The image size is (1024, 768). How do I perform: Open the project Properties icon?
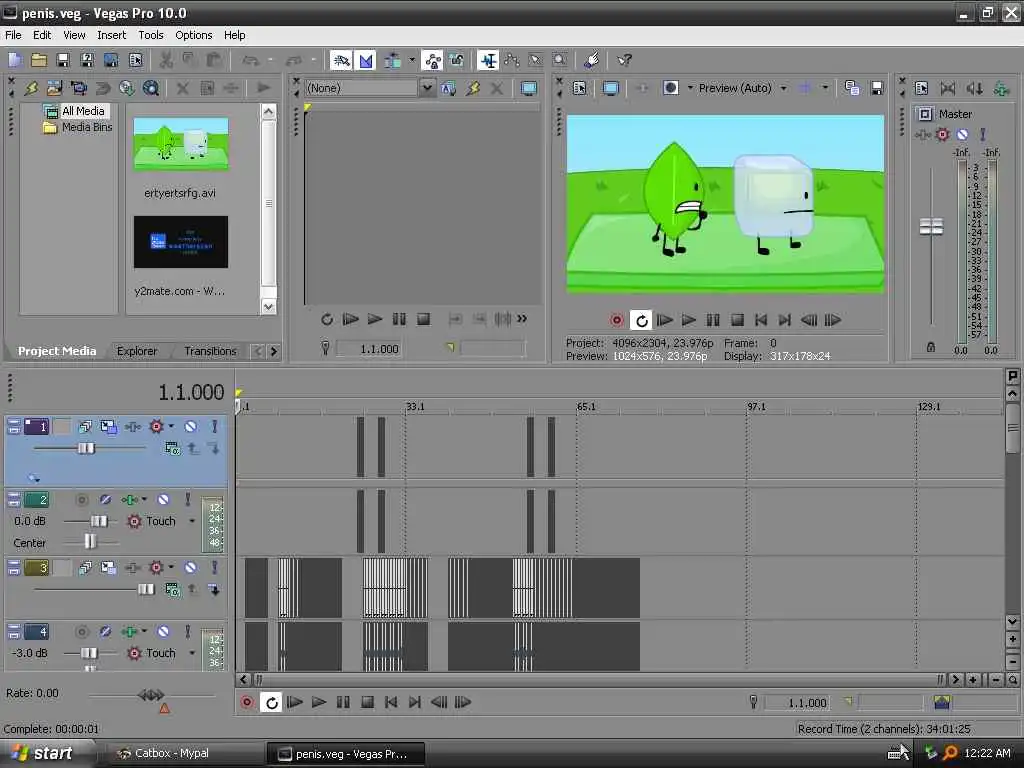pos(135,61)
